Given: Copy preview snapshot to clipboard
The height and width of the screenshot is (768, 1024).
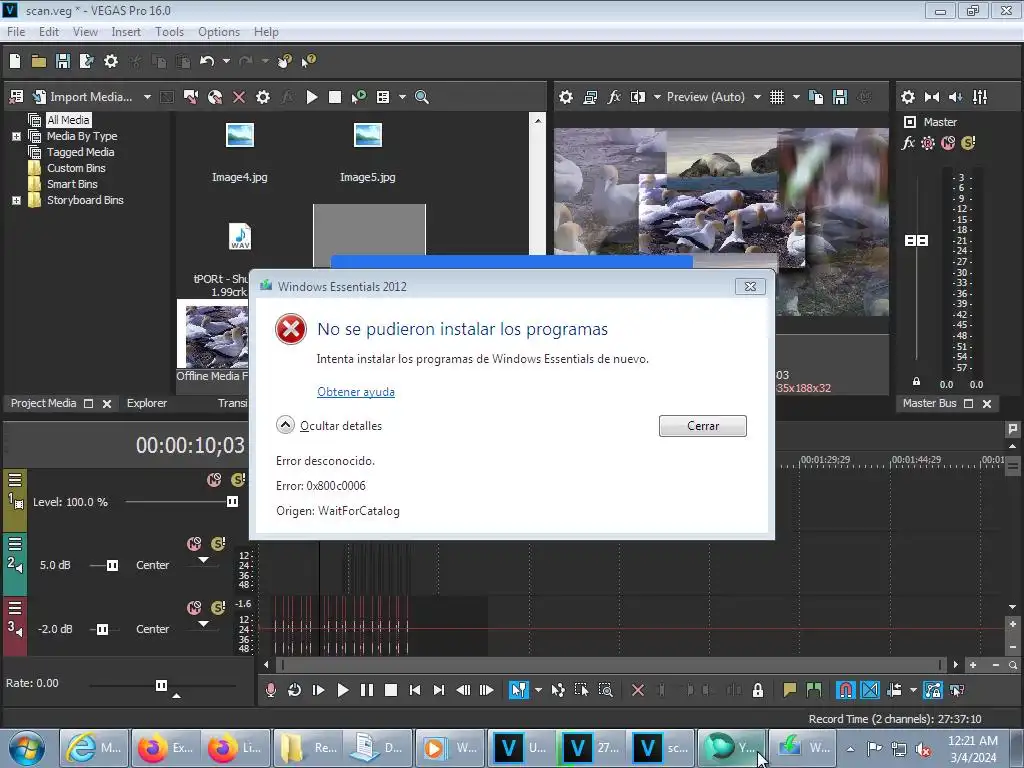Looking at the screenshot, I should coord(816,97).
